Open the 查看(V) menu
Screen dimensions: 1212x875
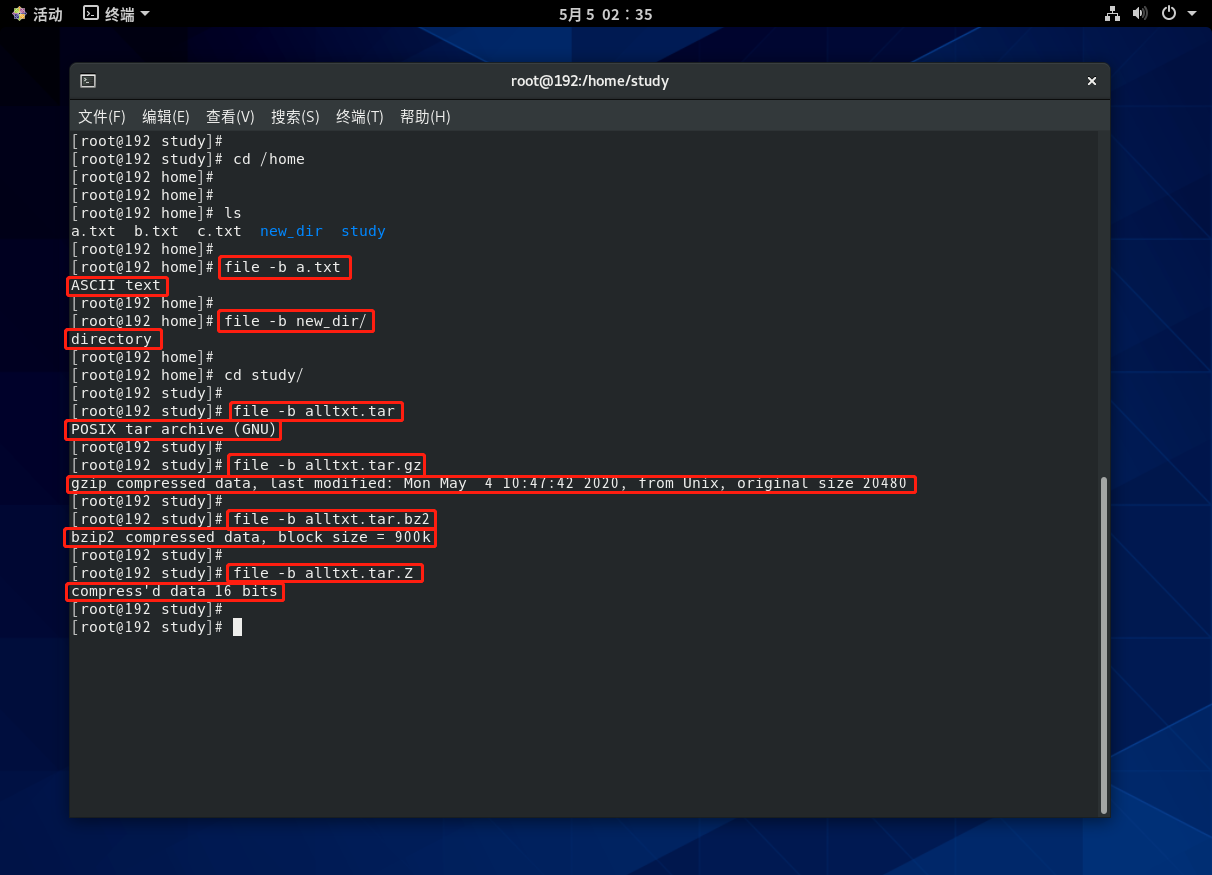230,117
